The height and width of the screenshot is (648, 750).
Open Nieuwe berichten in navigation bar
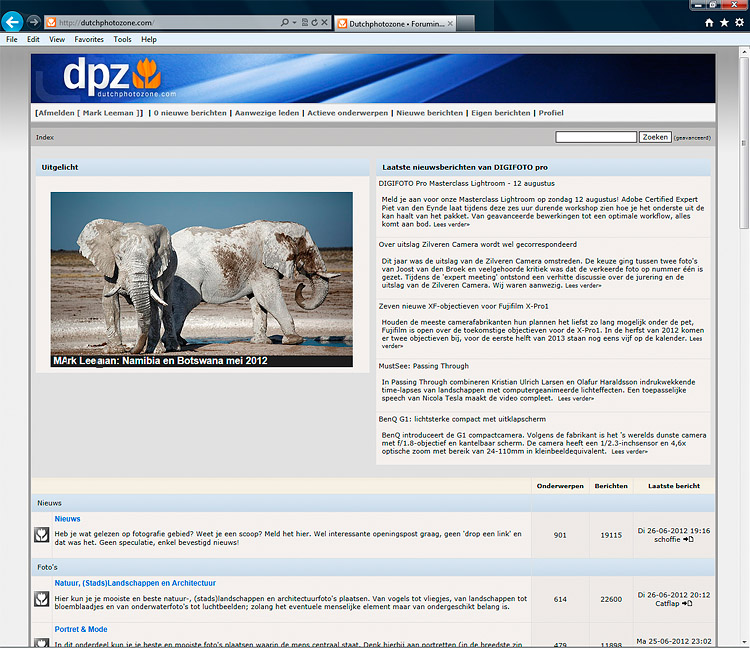pos(430,113)
